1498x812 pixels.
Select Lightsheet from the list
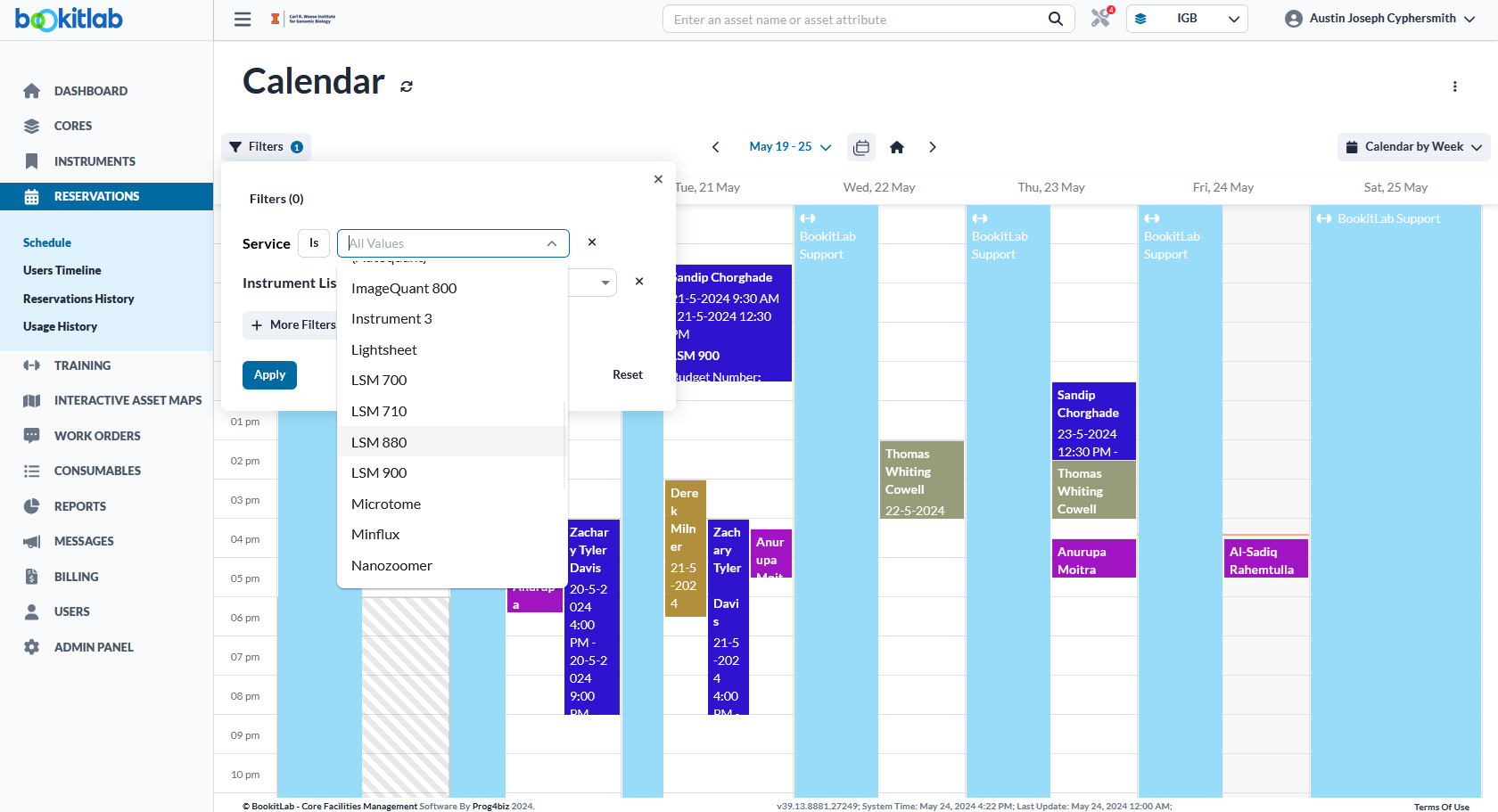pyautogui.click(x=452, y=349)
